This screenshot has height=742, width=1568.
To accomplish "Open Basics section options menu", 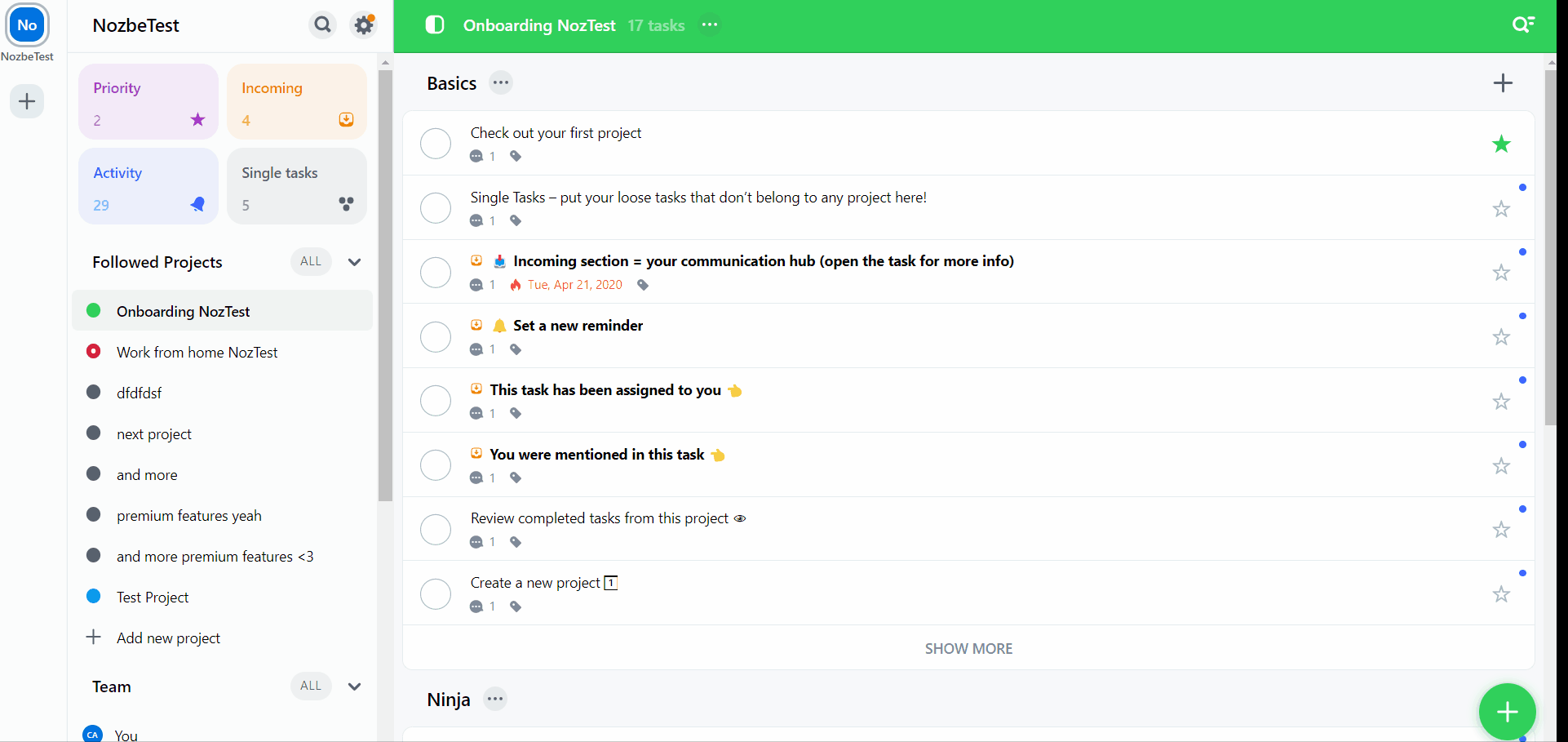I will point(501,82).
